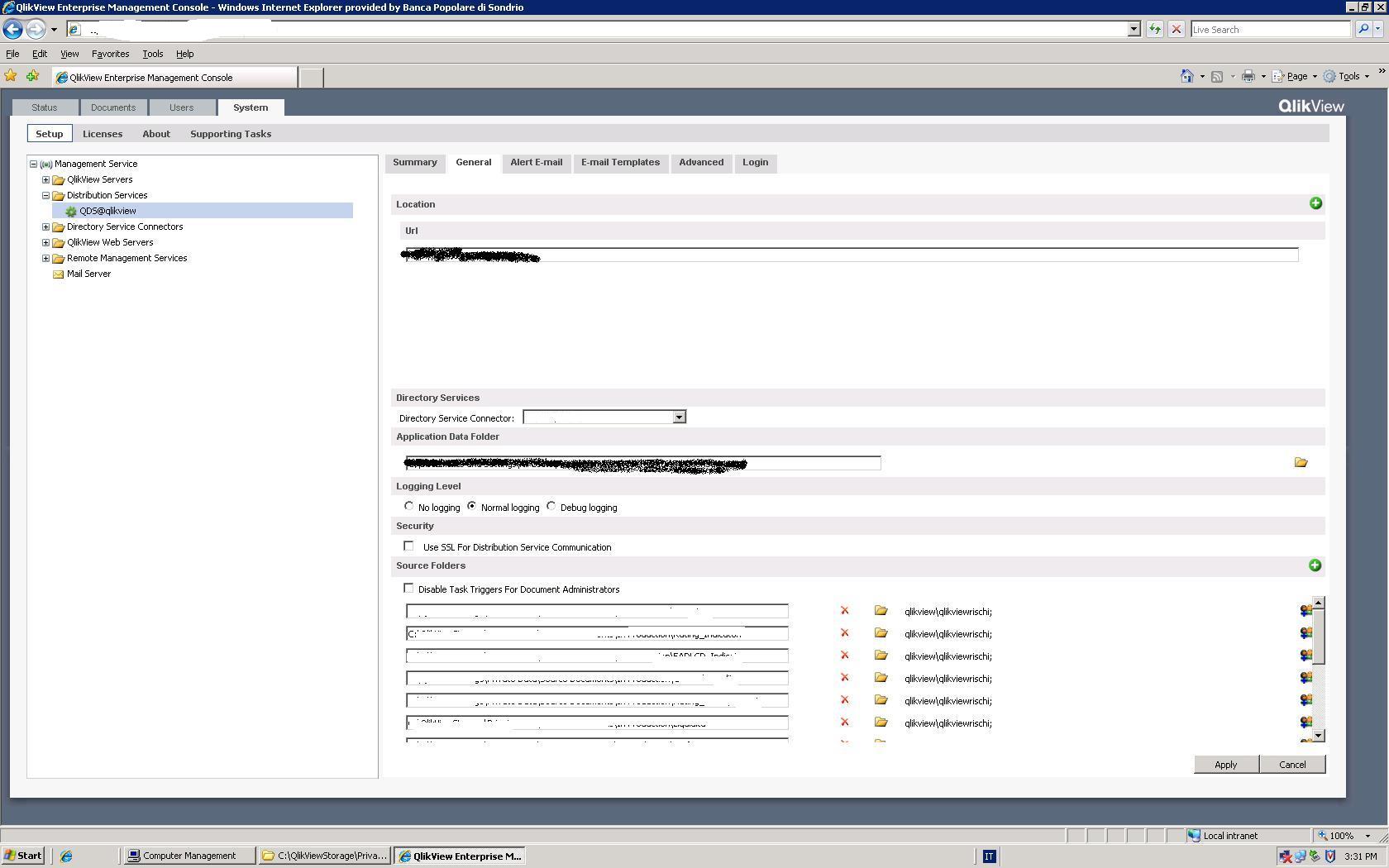
Task: Collapse the Distribution Services tree node
Action: click(x=46, y=195)
